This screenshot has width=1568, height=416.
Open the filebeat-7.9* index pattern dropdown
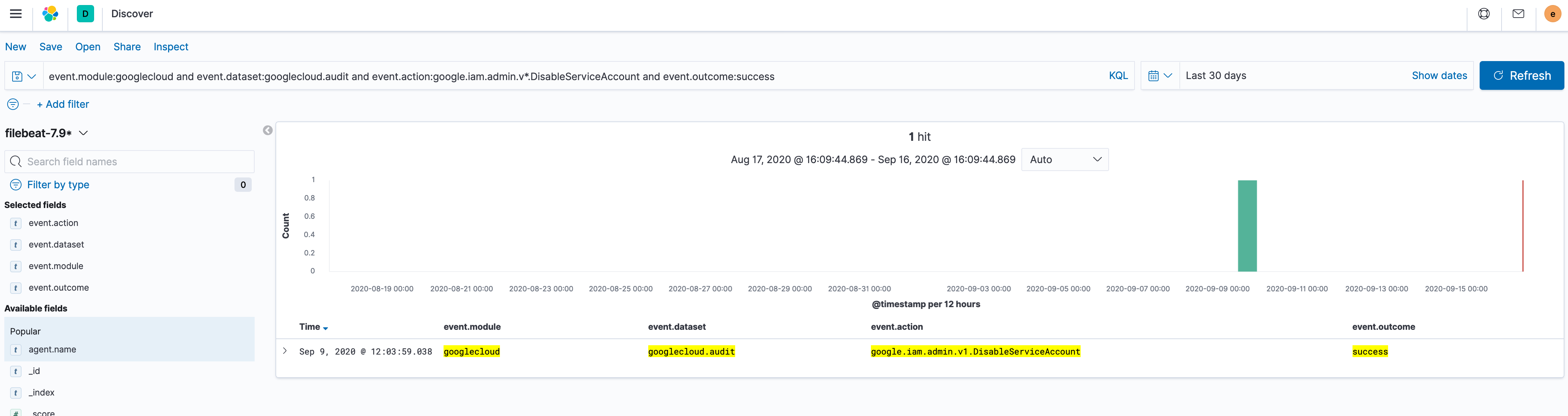83,133
